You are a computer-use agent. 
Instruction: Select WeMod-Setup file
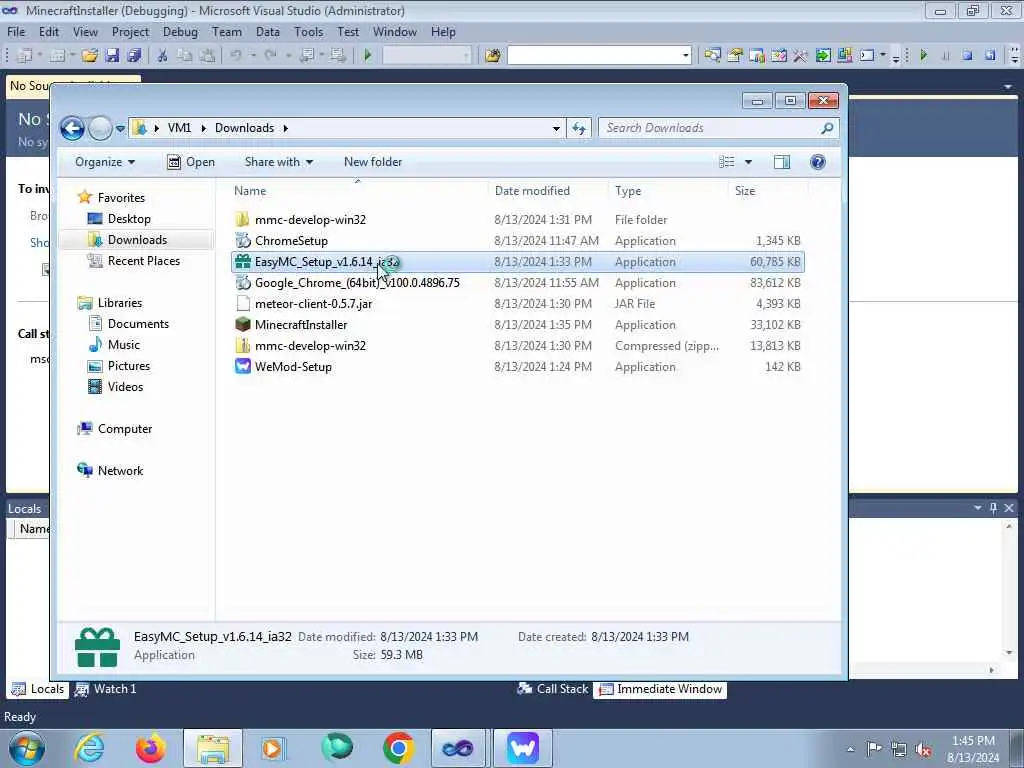pos(518,366)
